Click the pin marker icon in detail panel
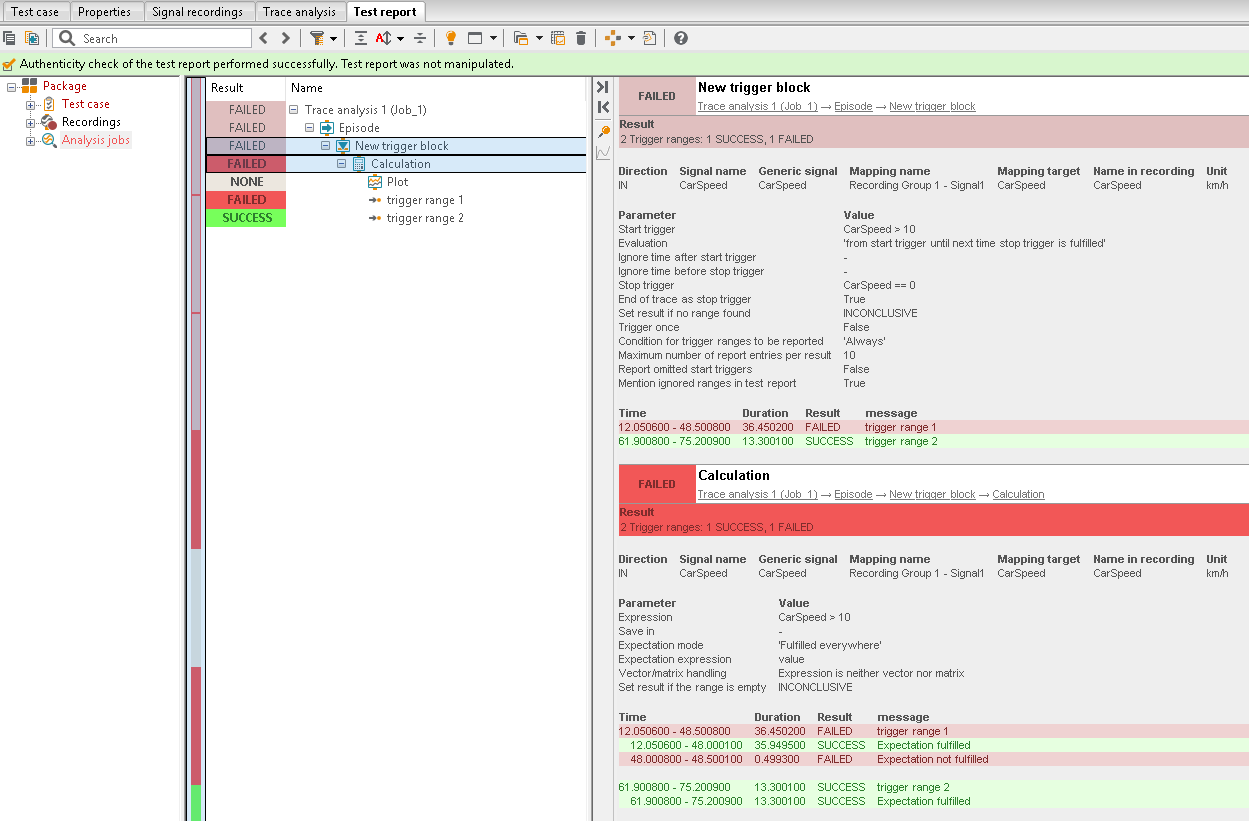This screenshot has height=821, width=1249. point(603,131)
